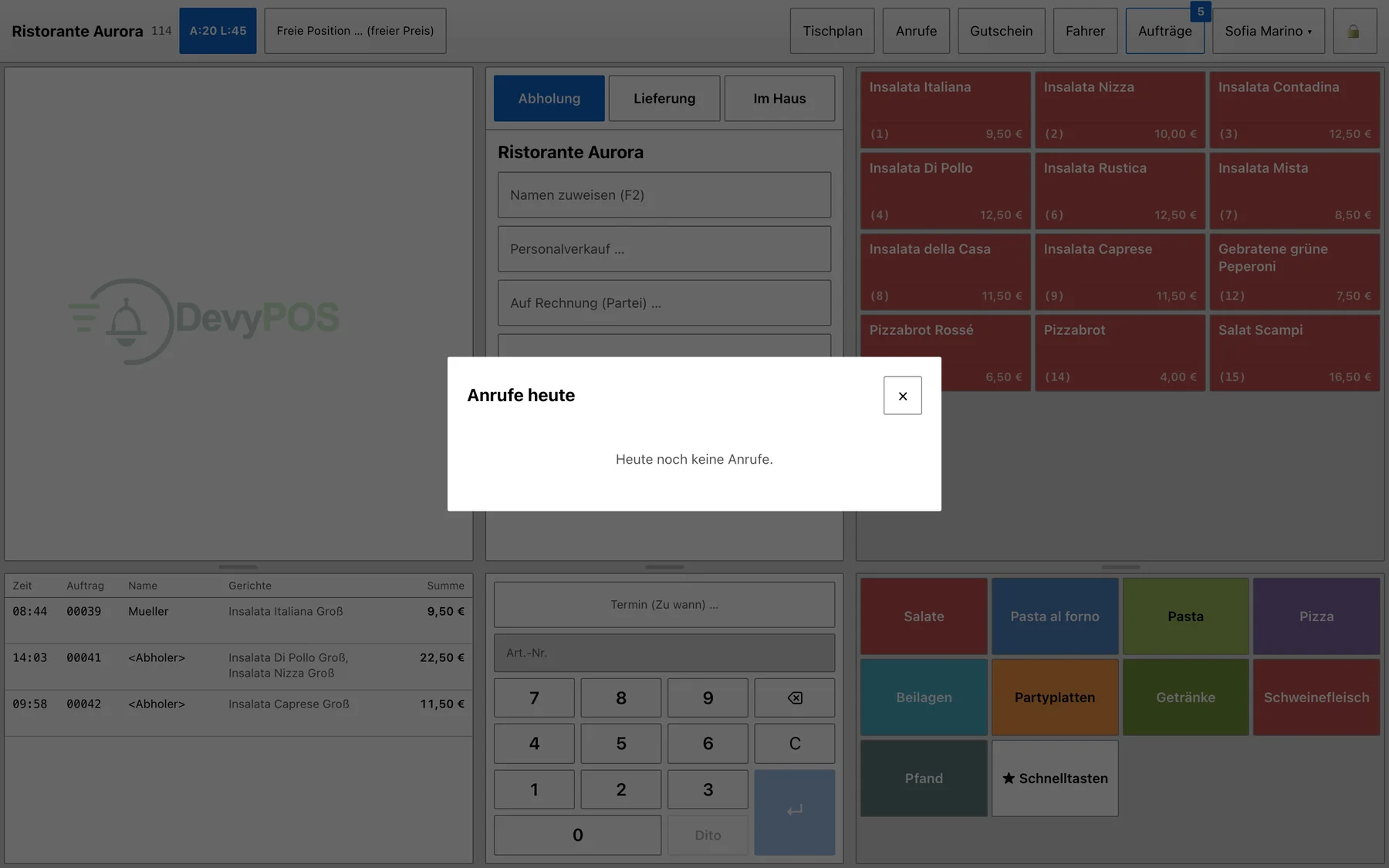Image resolution: width=1389 pixels, height=868 pixels.
Task: Switch to the Lieferung tab
Action: point(664,98)
